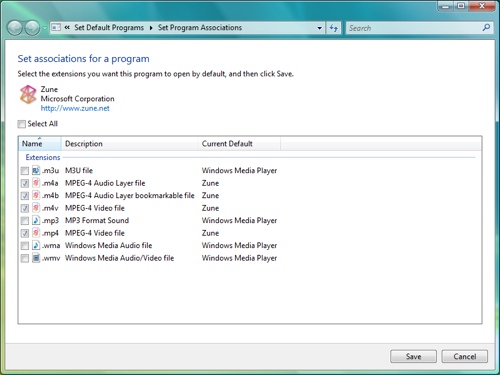Tick the Select All checkbox
The height and width of the screenshot is (375, 500).
[x=22, y=124]
